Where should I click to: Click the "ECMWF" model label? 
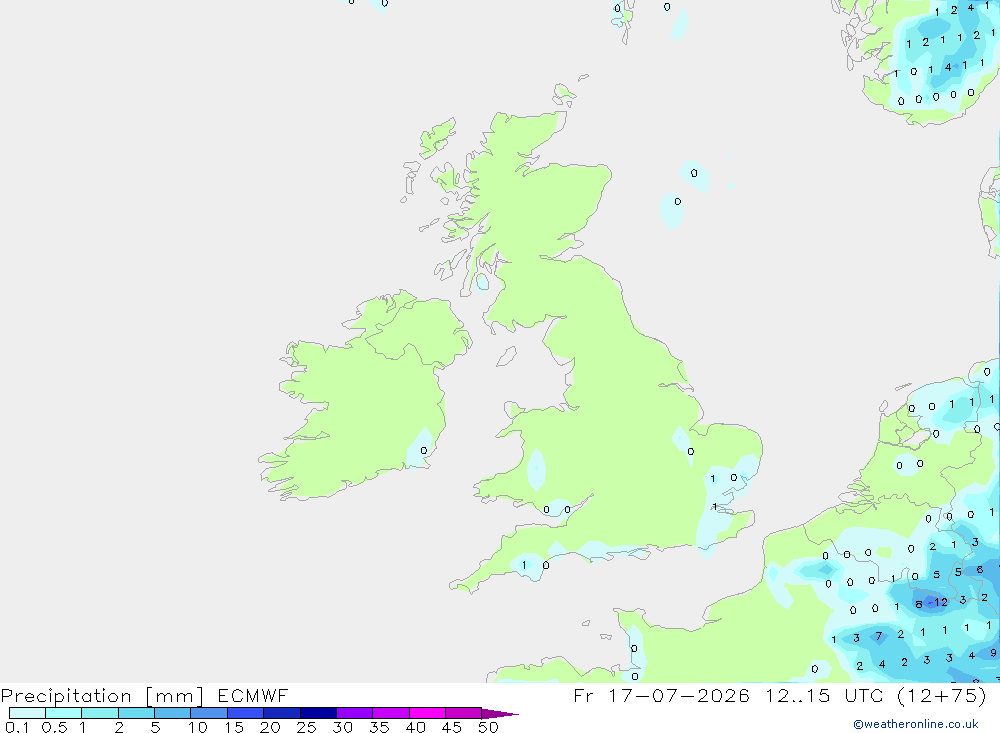click(253, 695)
